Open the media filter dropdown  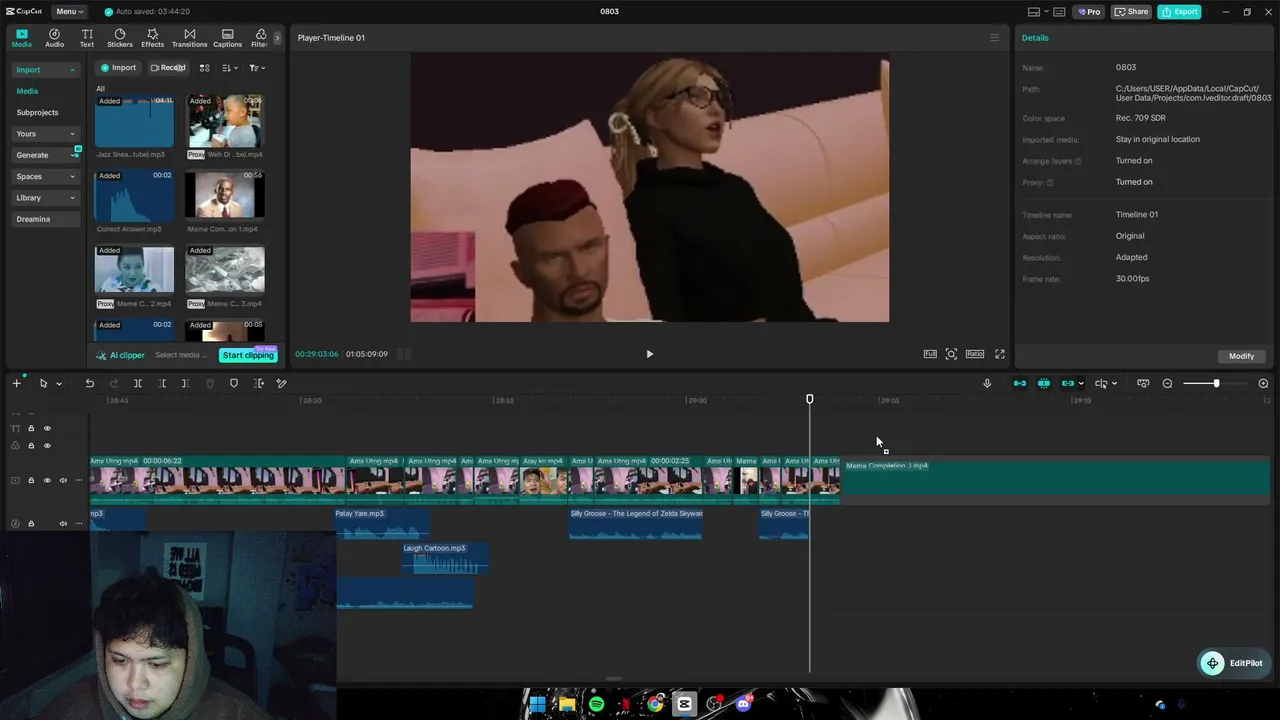[x=257, y=68]
